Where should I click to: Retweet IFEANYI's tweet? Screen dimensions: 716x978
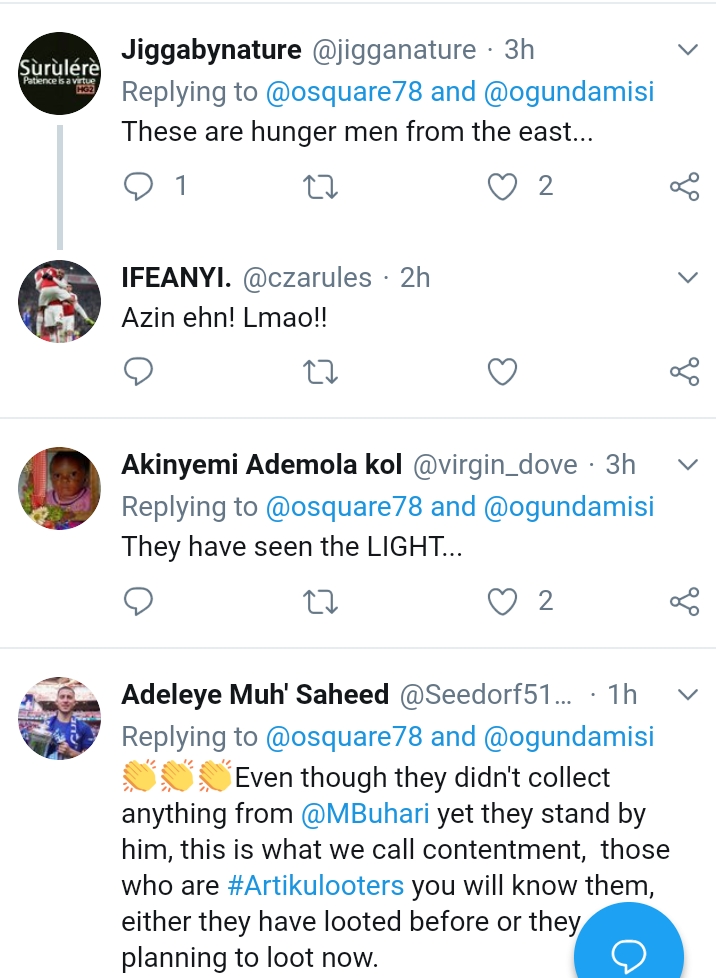[320, 372]
